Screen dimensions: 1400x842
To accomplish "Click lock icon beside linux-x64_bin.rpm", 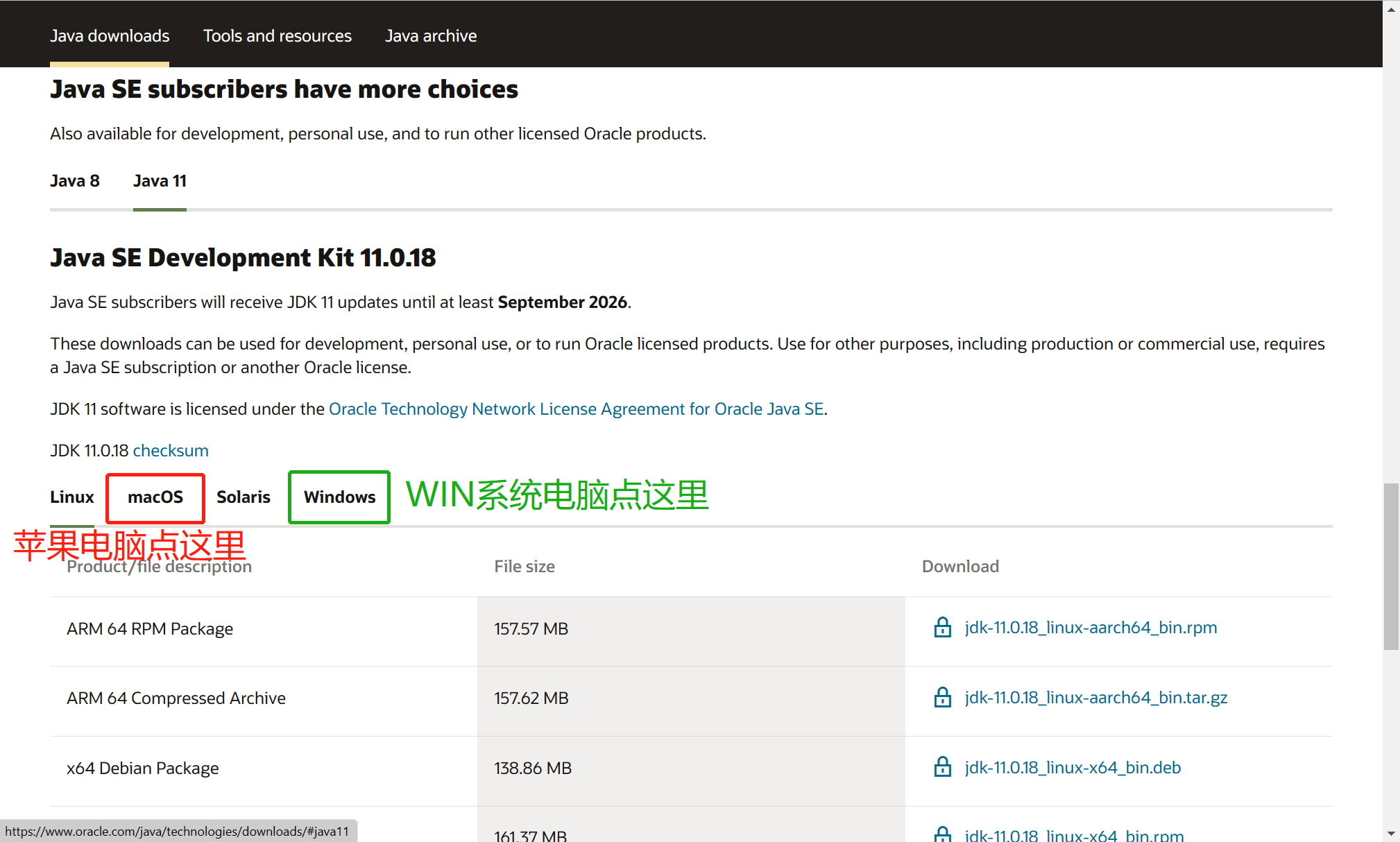I will (942, 834).
